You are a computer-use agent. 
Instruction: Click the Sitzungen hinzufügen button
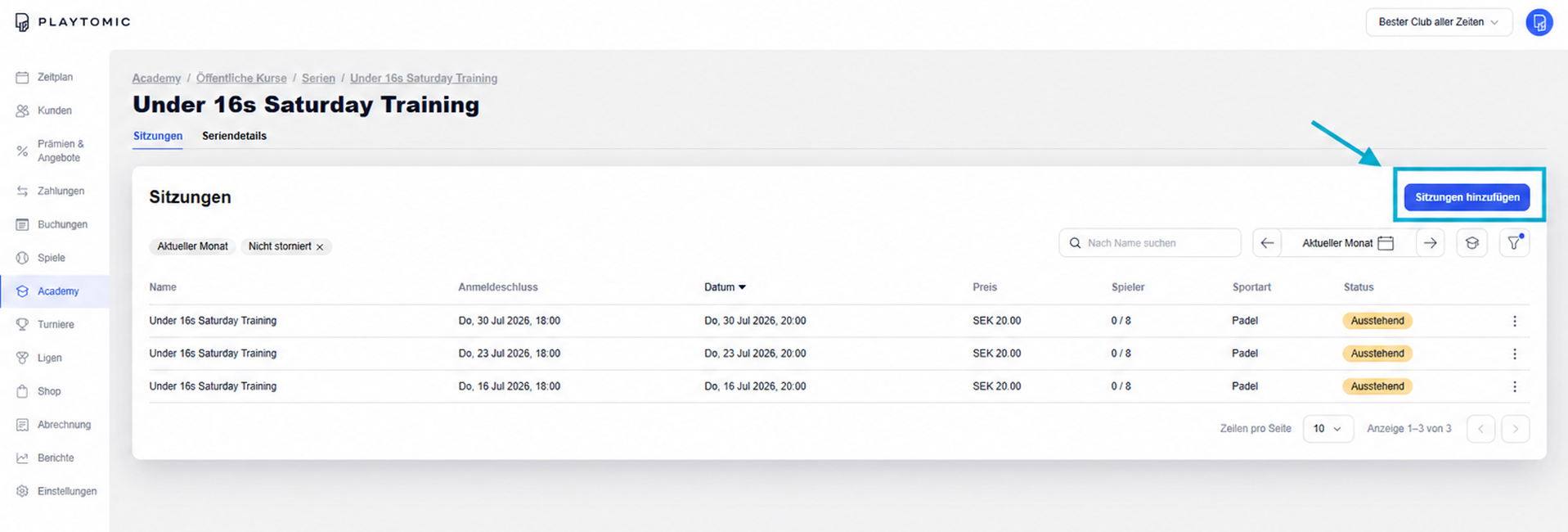tap(1467, 197)
